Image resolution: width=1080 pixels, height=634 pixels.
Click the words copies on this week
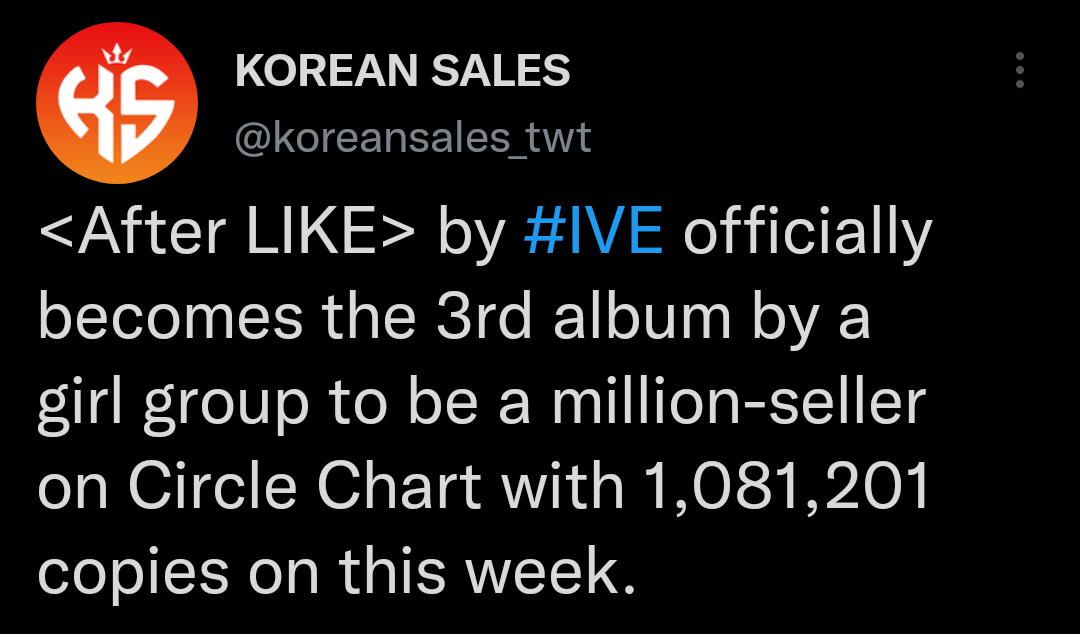(336, 573)
